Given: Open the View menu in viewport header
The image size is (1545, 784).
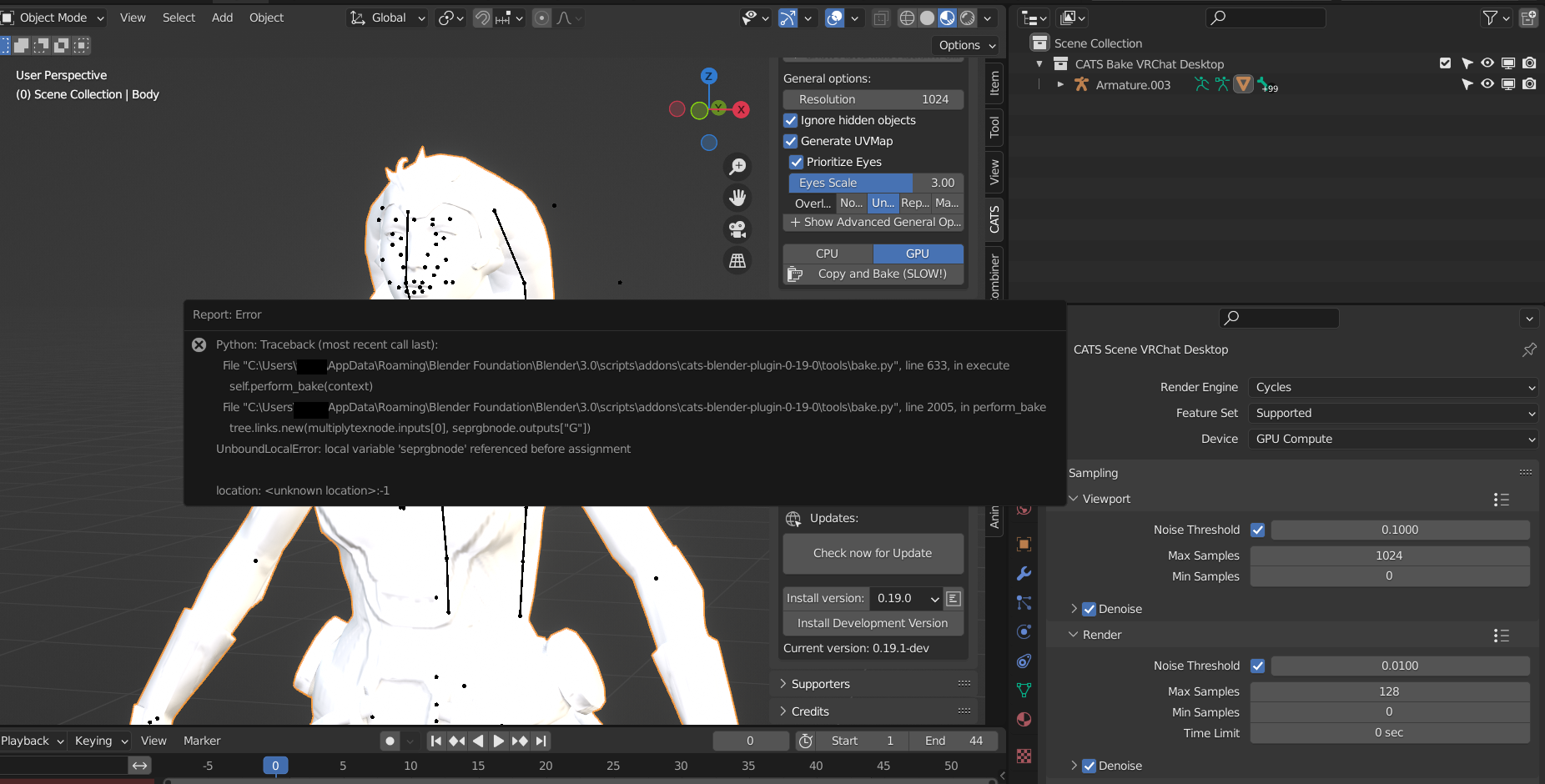Looking at the screenshot, I should point(133,18).
